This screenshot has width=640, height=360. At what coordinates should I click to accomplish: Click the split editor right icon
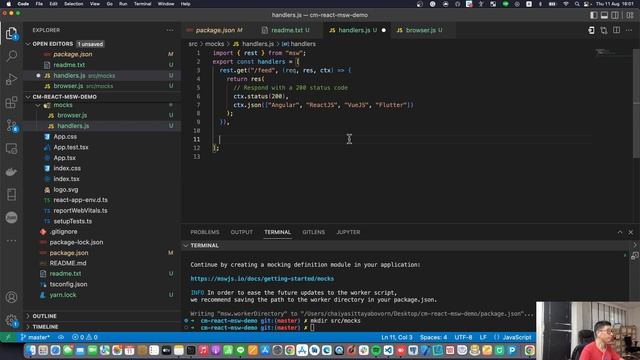(x=616, y=30)
